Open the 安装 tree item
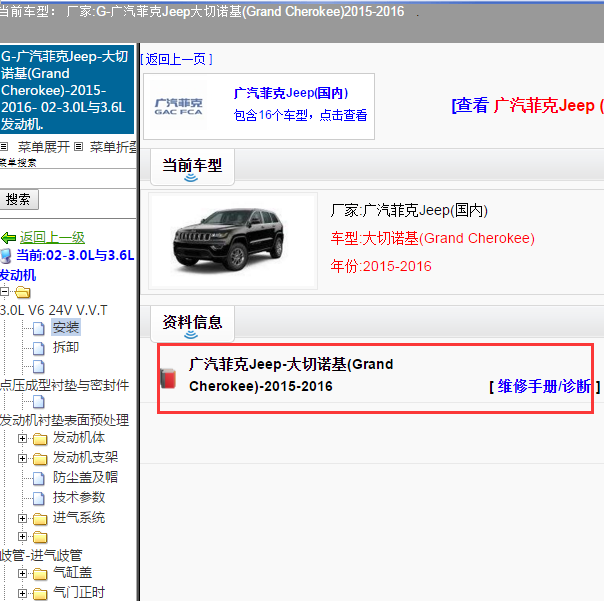604x601 pixels. tap(66, 327)
